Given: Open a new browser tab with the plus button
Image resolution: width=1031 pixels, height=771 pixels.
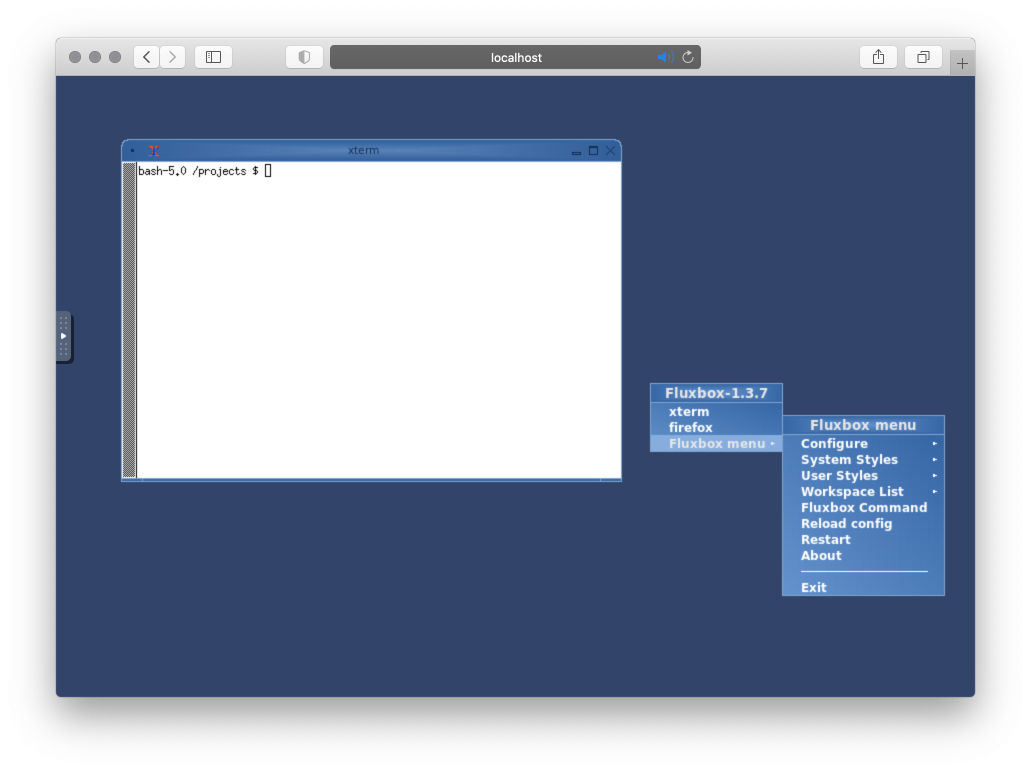Looking at the screenshot, I should pyautogui.click(x=962, y=61).
